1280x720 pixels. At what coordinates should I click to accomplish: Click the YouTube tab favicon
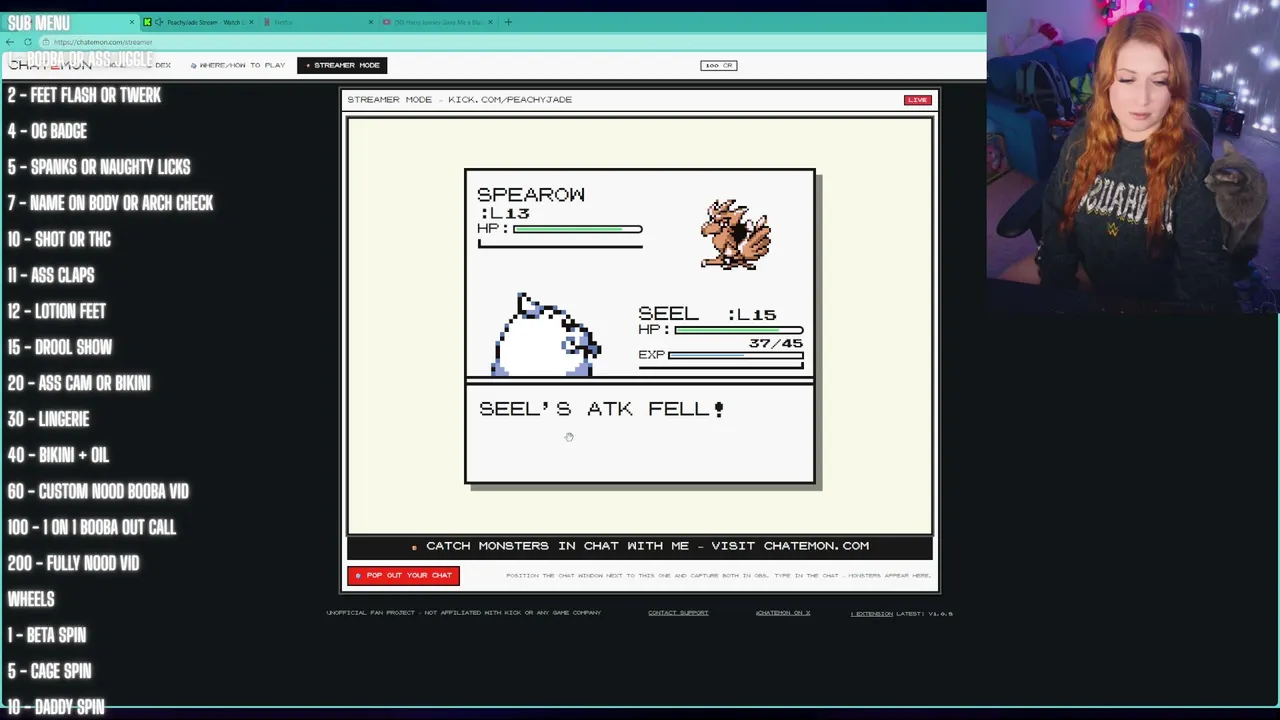click(x=387, y=22)
